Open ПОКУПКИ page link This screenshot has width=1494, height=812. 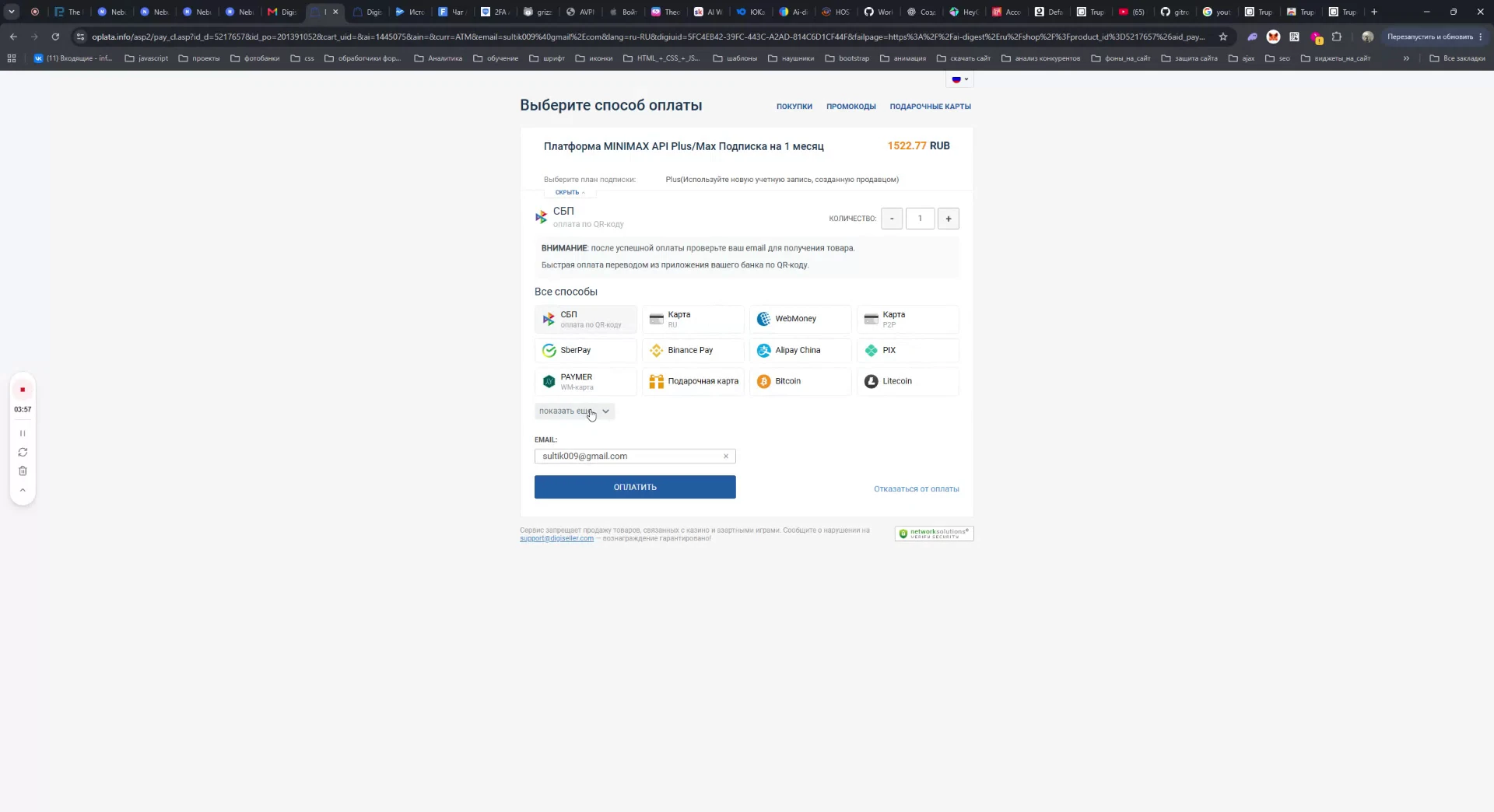pyautogui.click(x=794, y=107)
